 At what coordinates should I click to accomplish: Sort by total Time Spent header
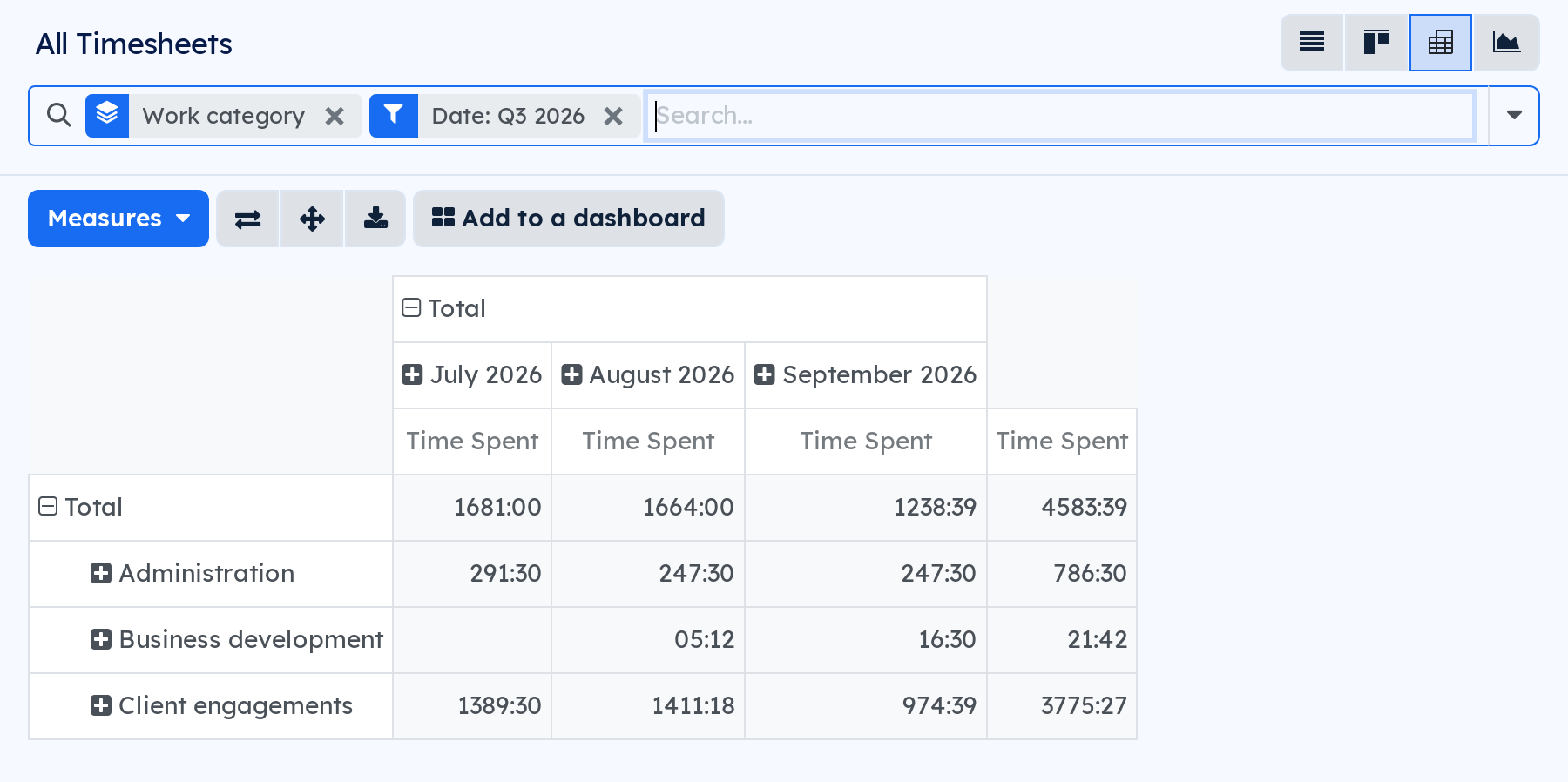(x=1062, y=442)
